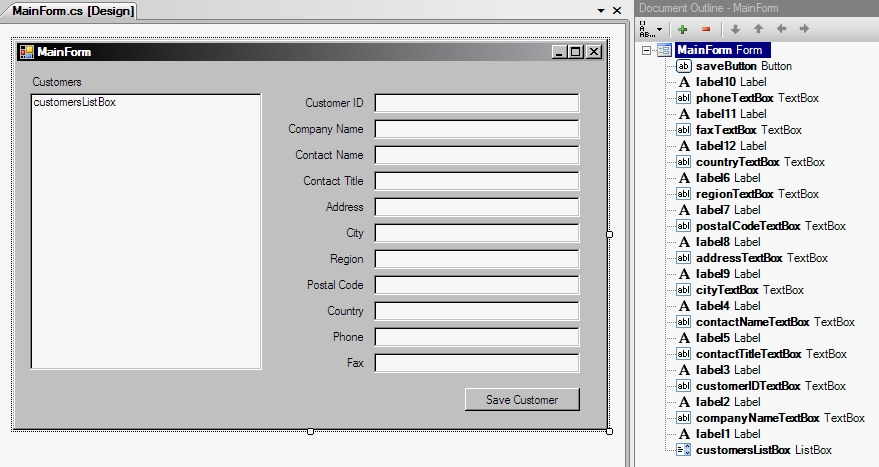Click the Company Name text field
This screenshot has width=879, height=467.
(476, 129)
